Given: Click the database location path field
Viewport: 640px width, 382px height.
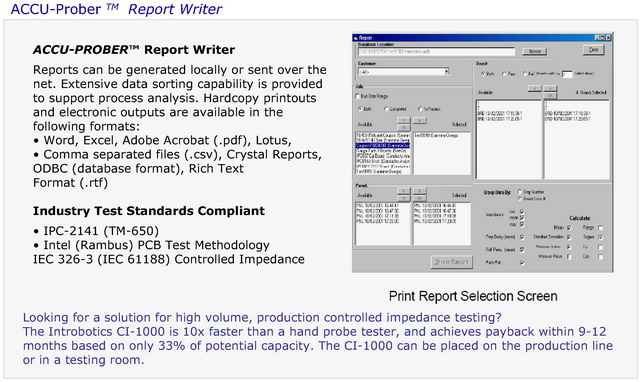Looking at the screenshot, I should pos(436,52).
